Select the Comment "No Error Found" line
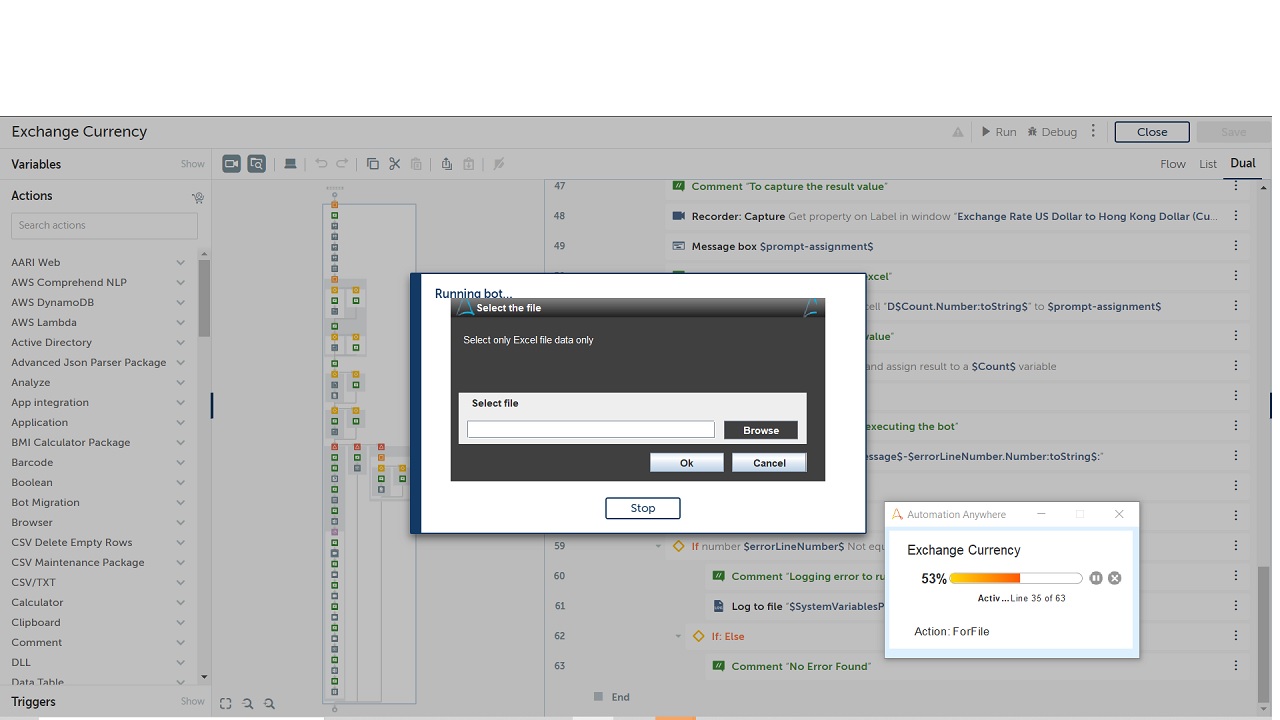The width and height of the screenshot is (1280, 720). click(801, 666)
